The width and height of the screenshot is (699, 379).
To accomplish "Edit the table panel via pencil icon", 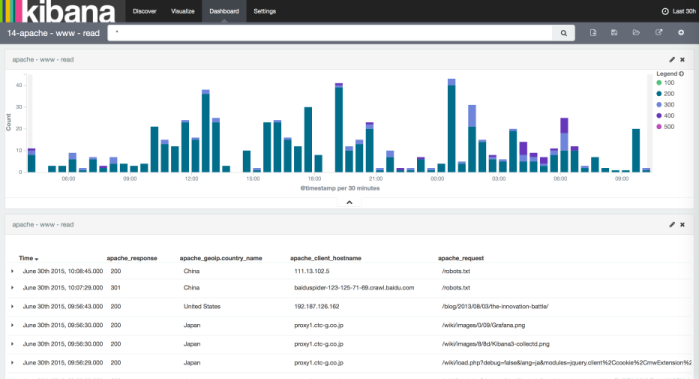I will (x=672, y=225).
